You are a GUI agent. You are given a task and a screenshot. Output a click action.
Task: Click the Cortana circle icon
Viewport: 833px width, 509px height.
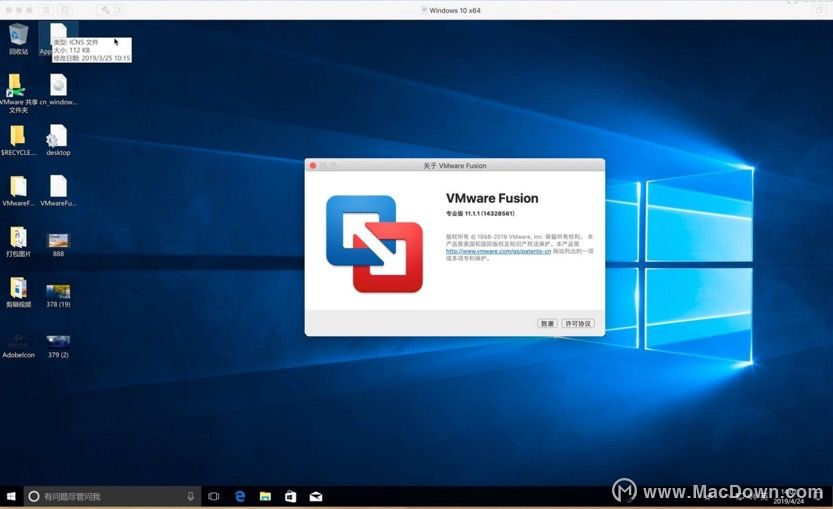click(x=34, y=496)
